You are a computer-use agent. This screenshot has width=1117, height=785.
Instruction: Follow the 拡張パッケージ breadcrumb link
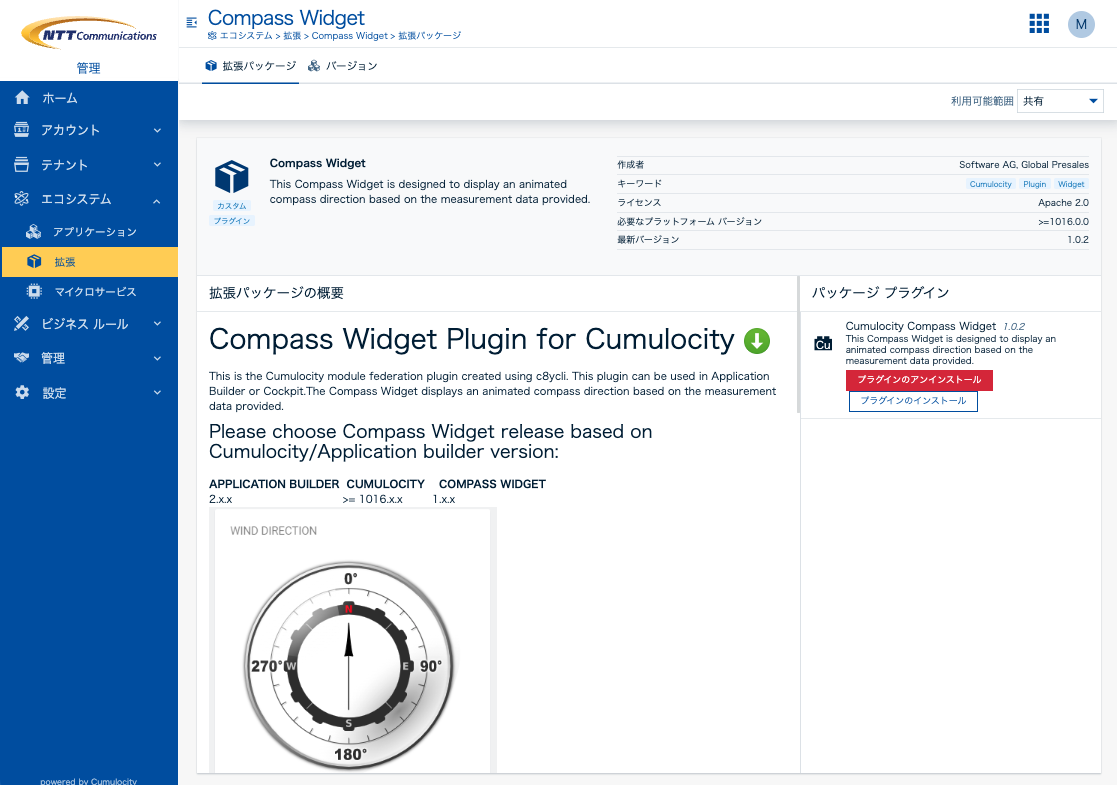(430, 36)
